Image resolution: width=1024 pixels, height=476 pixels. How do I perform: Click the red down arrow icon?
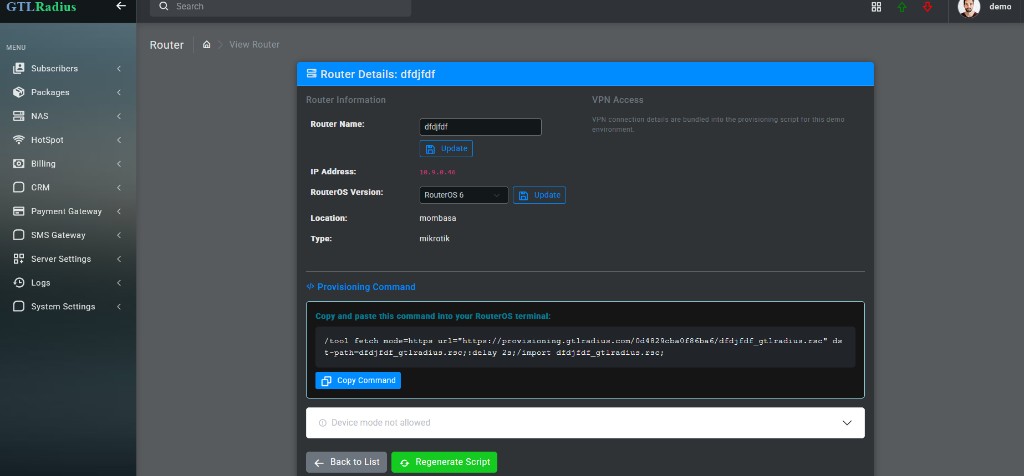[927, 7]
